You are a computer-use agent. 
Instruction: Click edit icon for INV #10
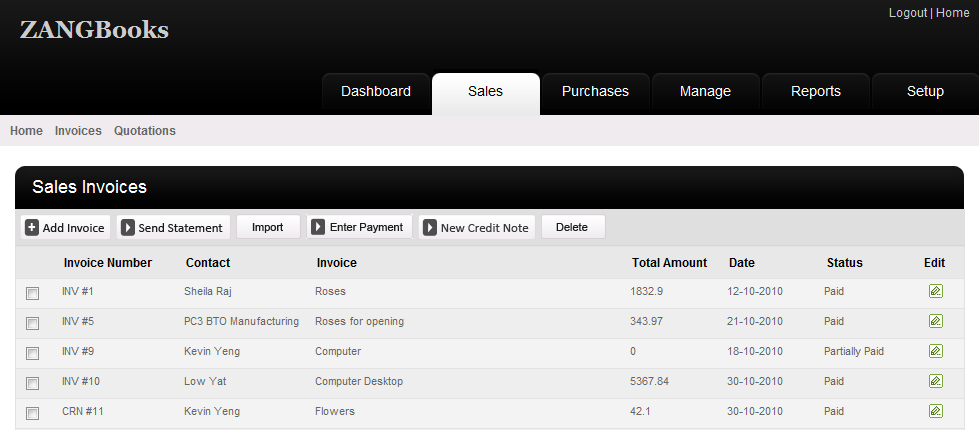coord(935,381)
